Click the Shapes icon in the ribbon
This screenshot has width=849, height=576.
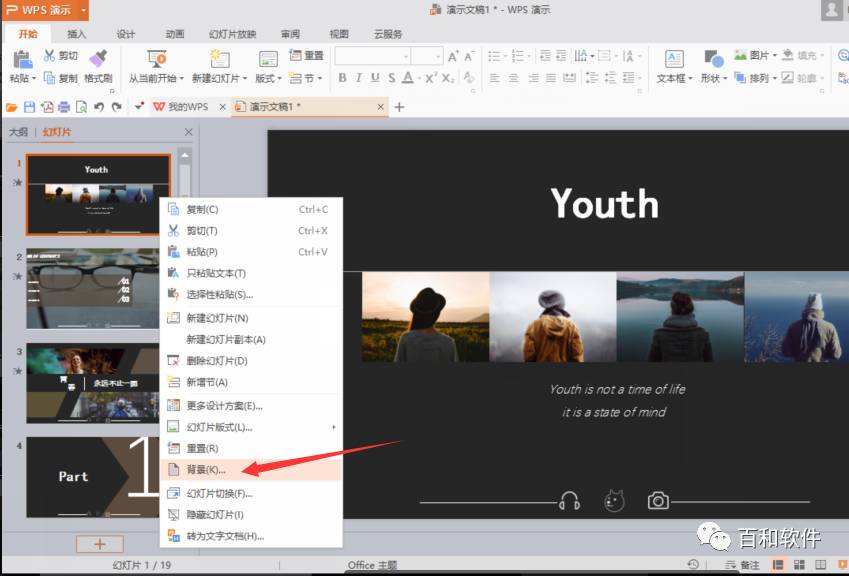point(713,58)
